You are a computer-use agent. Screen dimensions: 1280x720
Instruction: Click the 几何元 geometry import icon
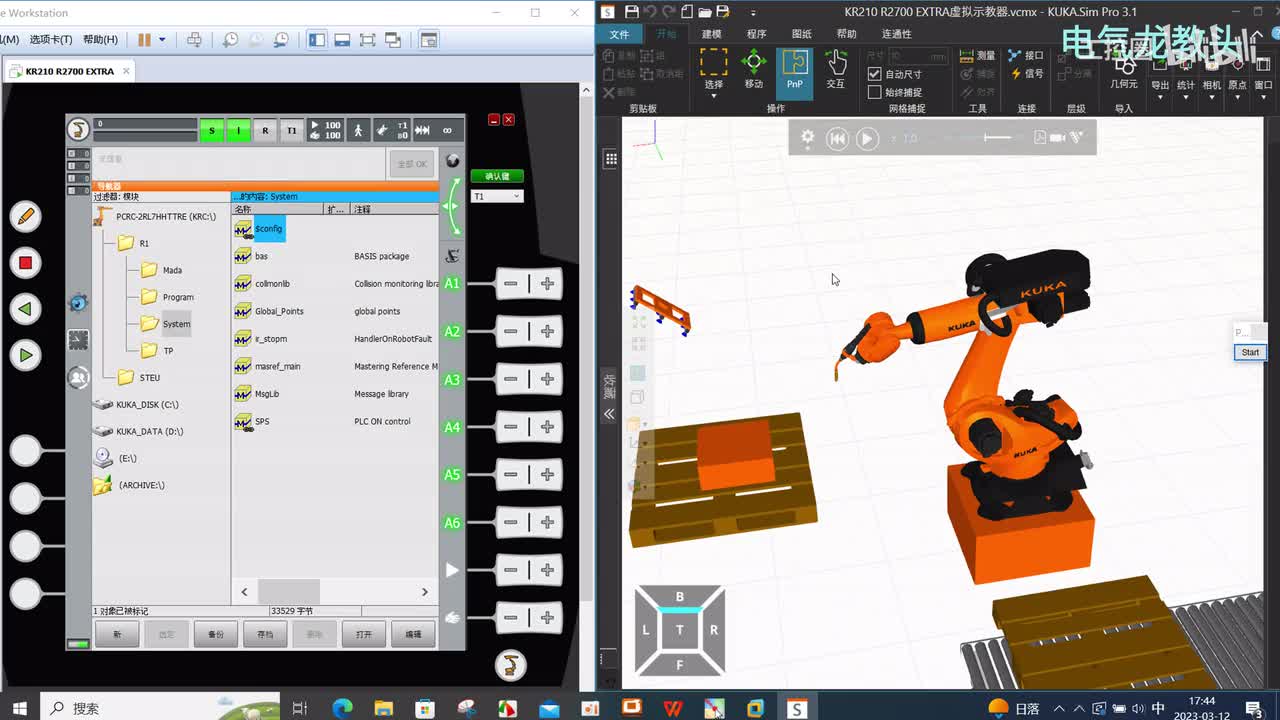1124,71
